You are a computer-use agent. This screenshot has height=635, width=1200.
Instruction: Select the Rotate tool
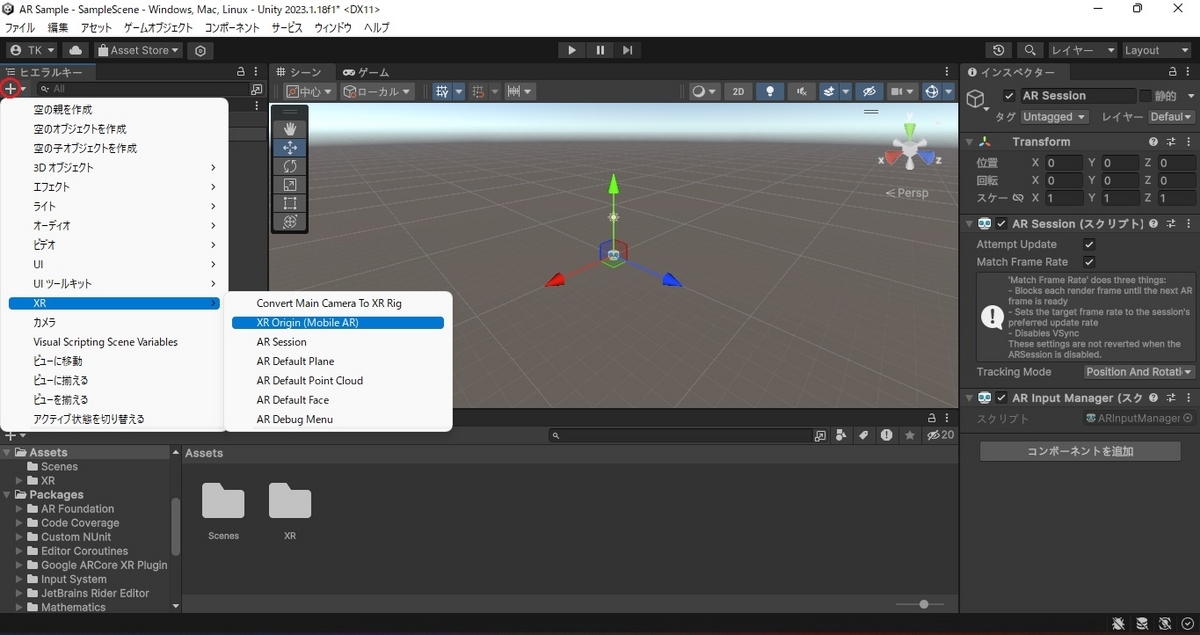click(x=290, y=166)
